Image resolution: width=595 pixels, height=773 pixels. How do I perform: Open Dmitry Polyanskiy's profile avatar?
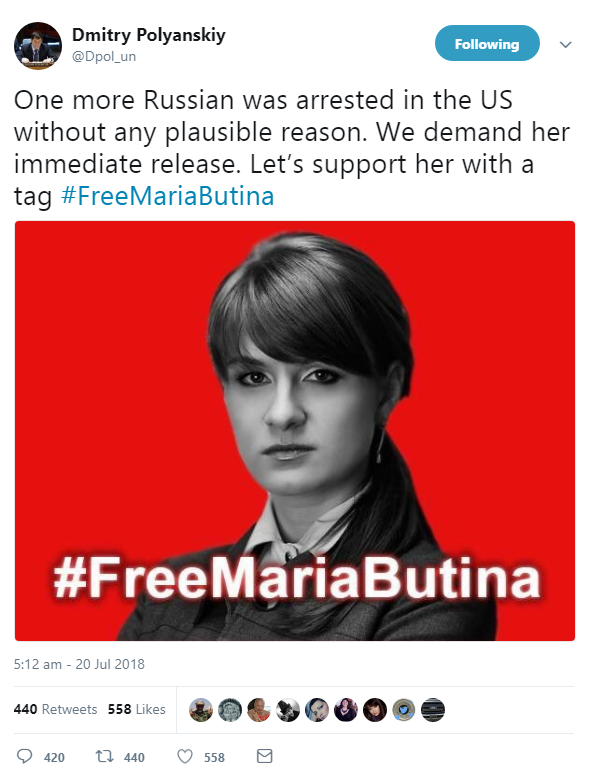(38, 45)
